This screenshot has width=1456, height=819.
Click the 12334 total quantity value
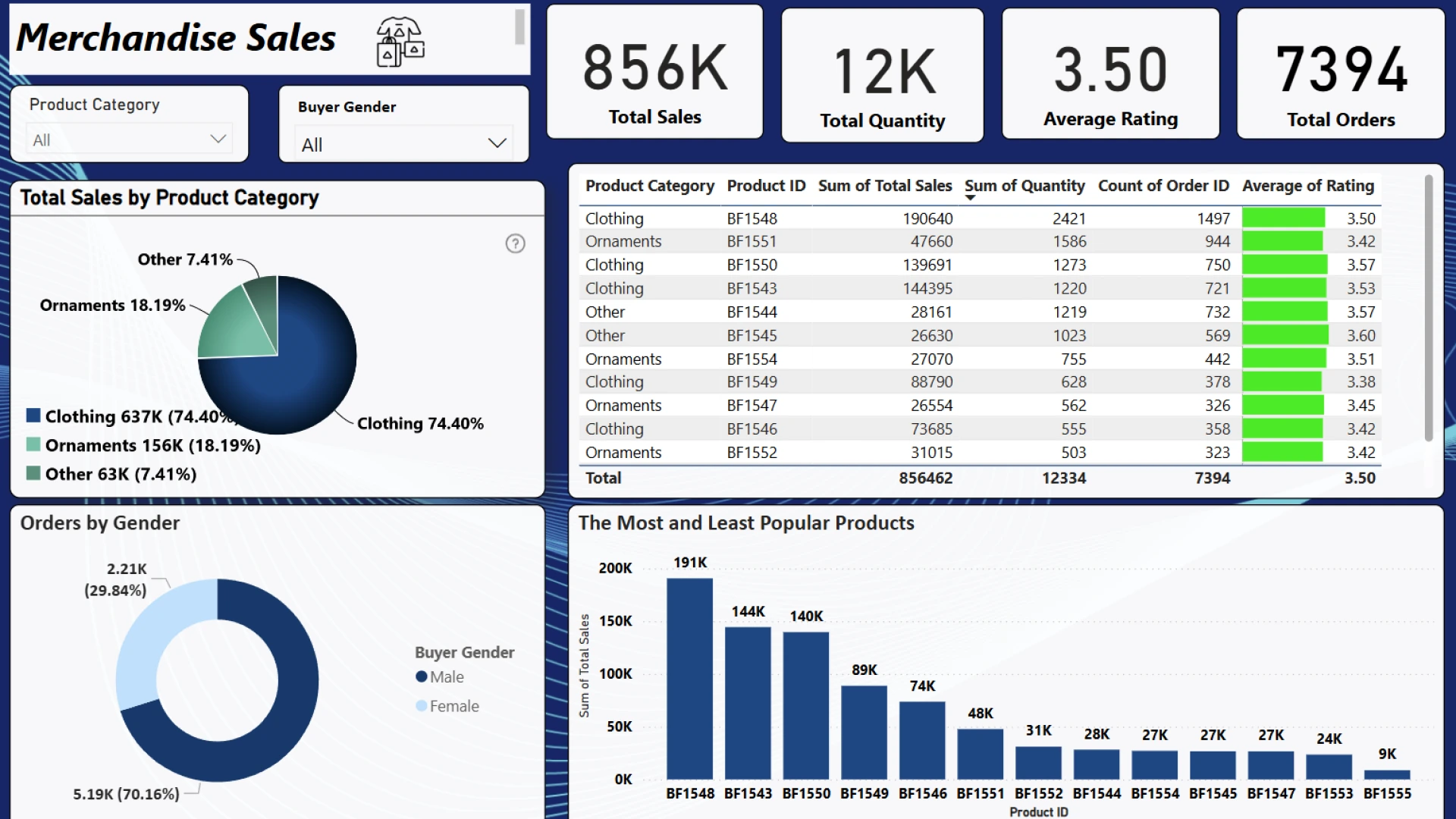[x=1063, y=478]
